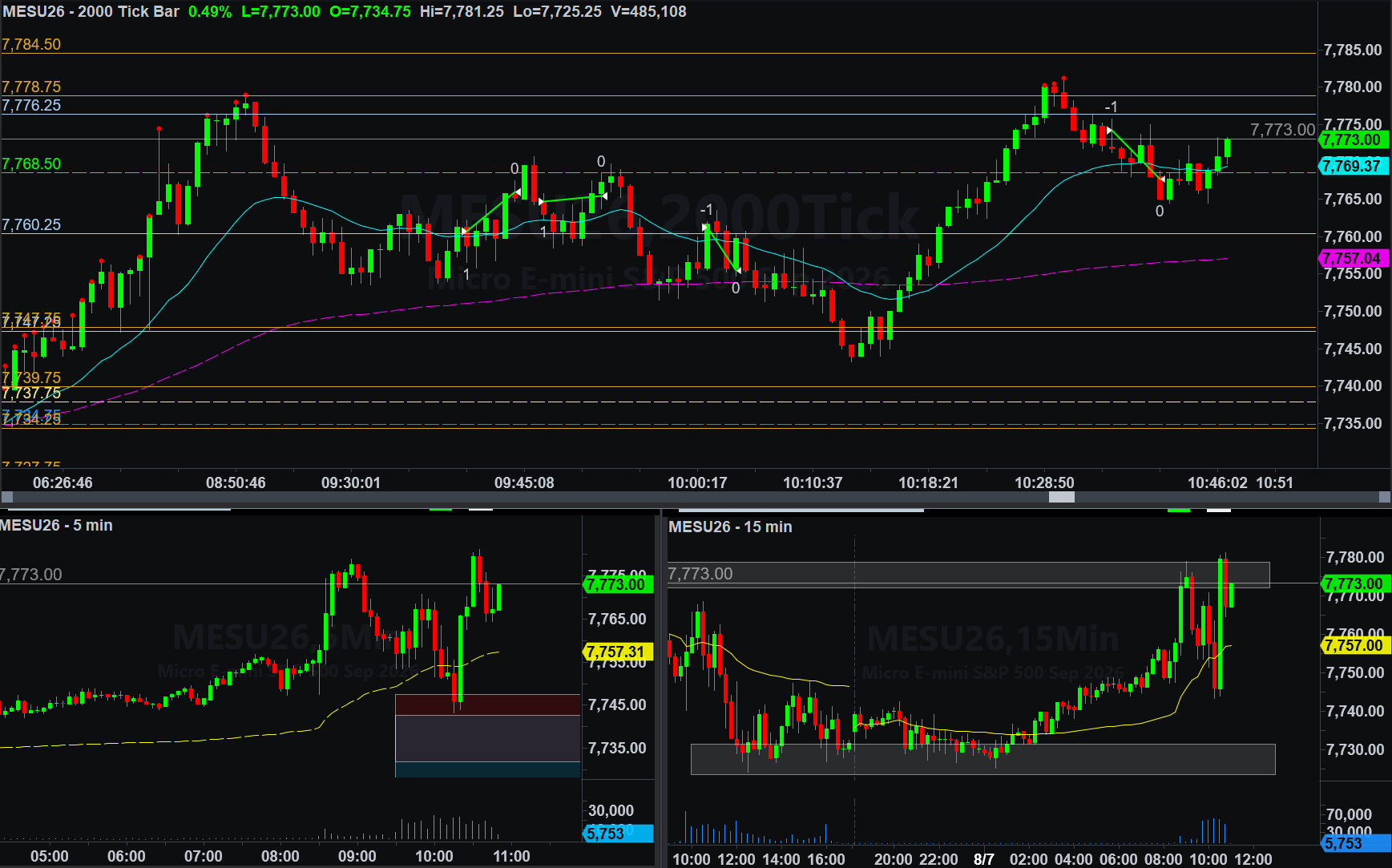Click the gray 7,773.00 last-price label on tick chart
This screenshot has height=868, width=1392.
[1282, 129]
